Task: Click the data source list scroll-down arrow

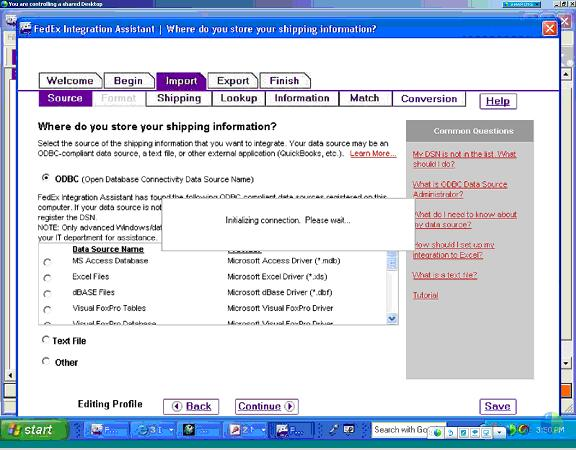Action: click(392, 319)
